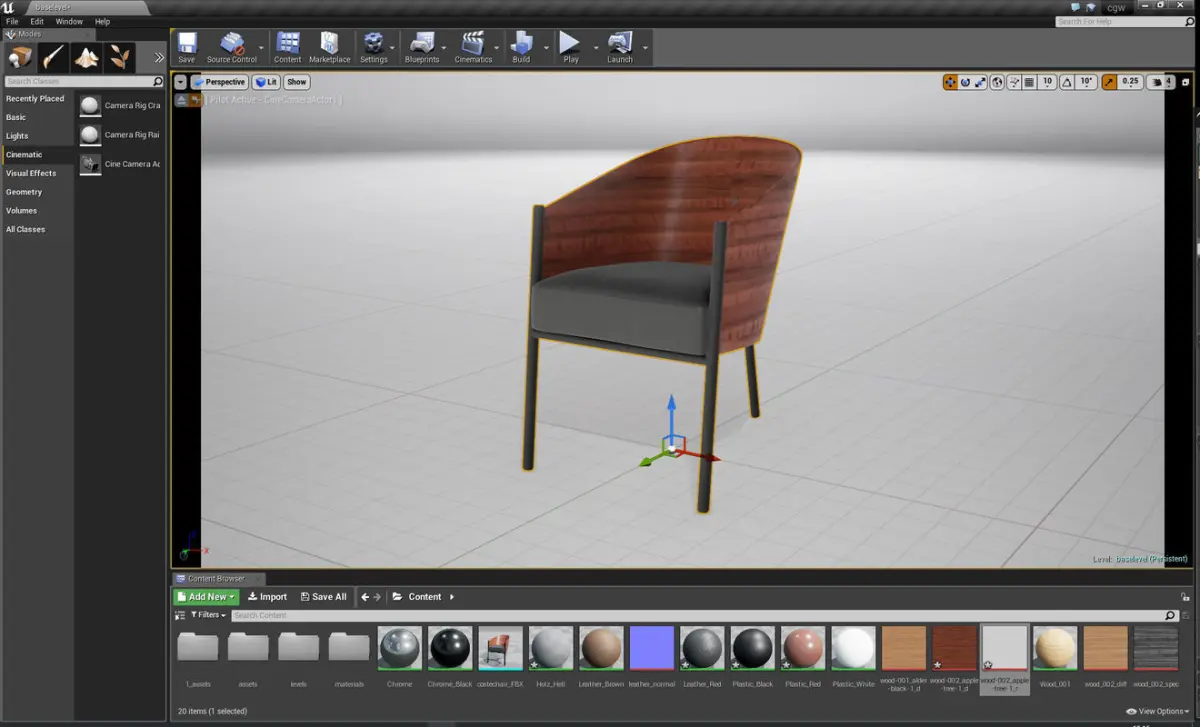This screenshot has height=727, width=1200.
Task: Select Cine Camera Actor in class list
Action: pos(119,164)
